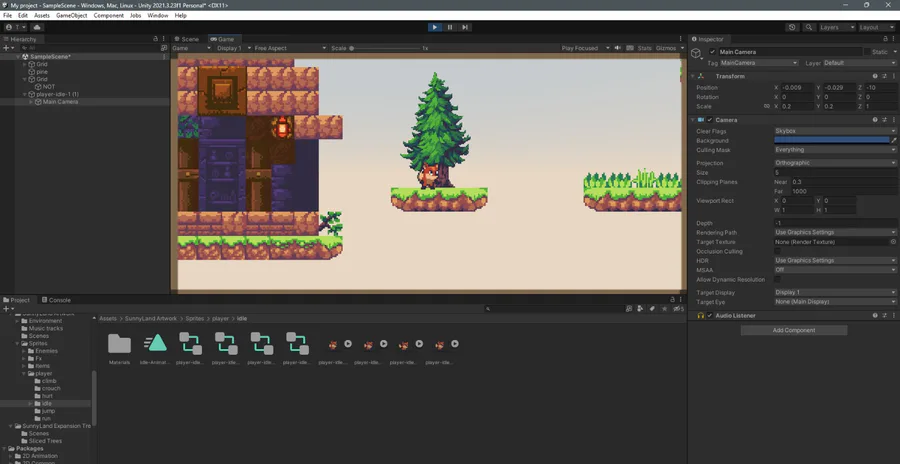Image resolution: width=900 pixels, height=464 pixels.
Task: Click the Background color eyedropper icon
Action: pos(894,140)
